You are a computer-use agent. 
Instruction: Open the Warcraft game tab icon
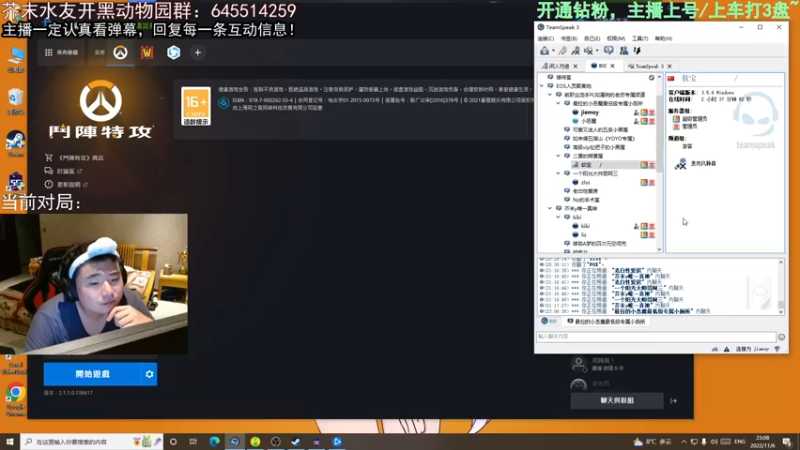click(x=147, y=53)
